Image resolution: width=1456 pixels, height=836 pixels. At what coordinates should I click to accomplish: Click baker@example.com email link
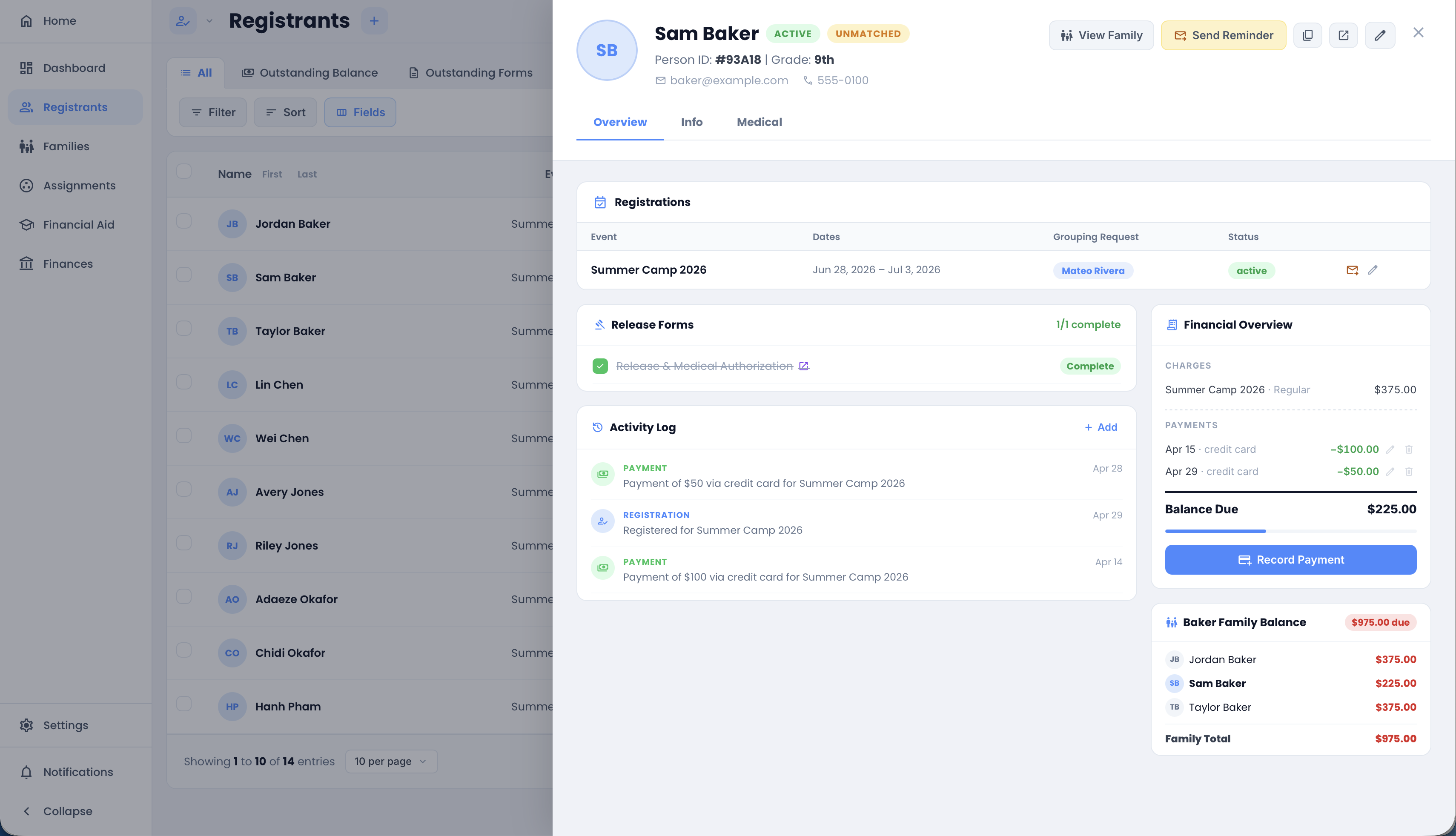pos(728,80)
